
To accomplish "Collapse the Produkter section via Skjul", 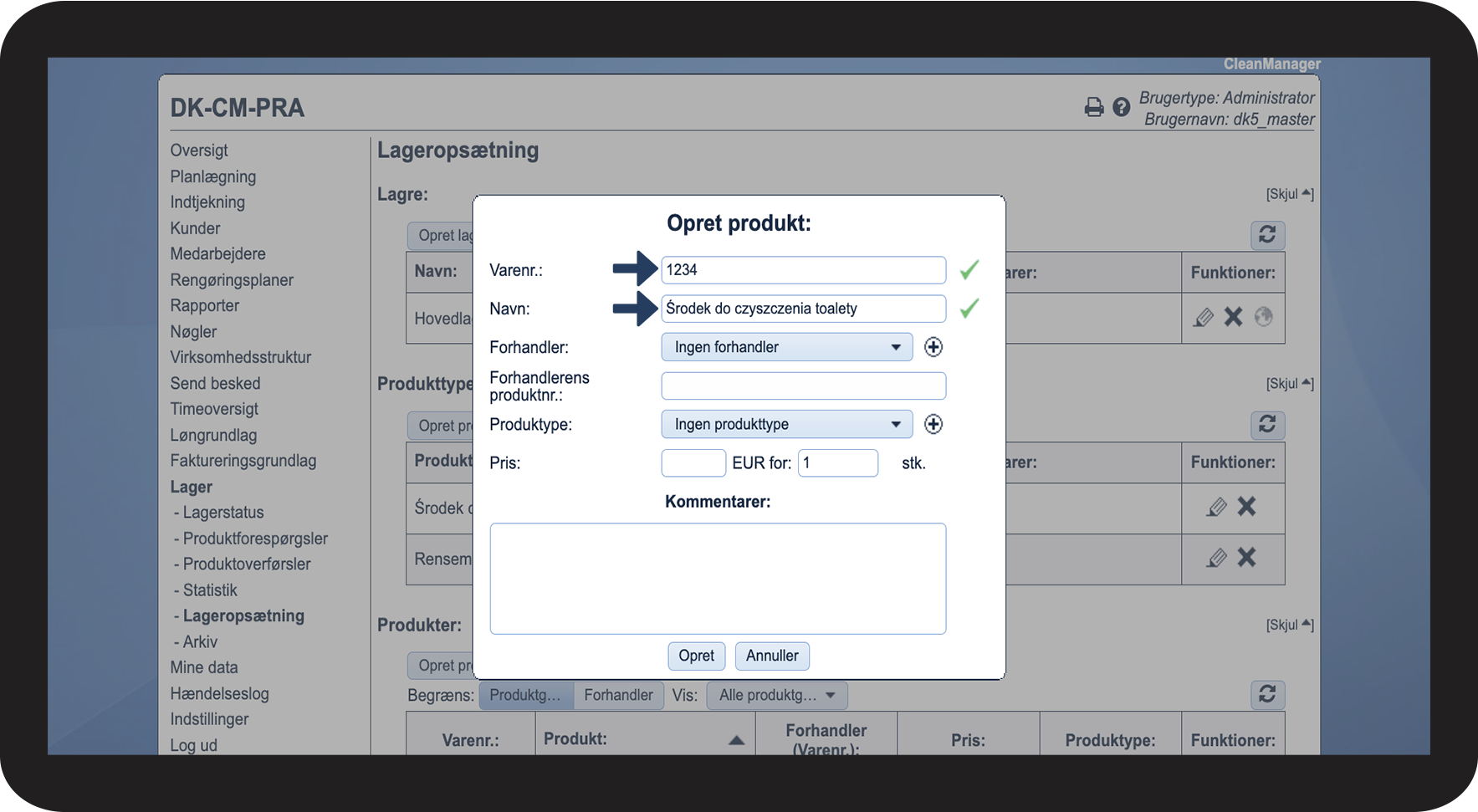I will (1290, 625).
